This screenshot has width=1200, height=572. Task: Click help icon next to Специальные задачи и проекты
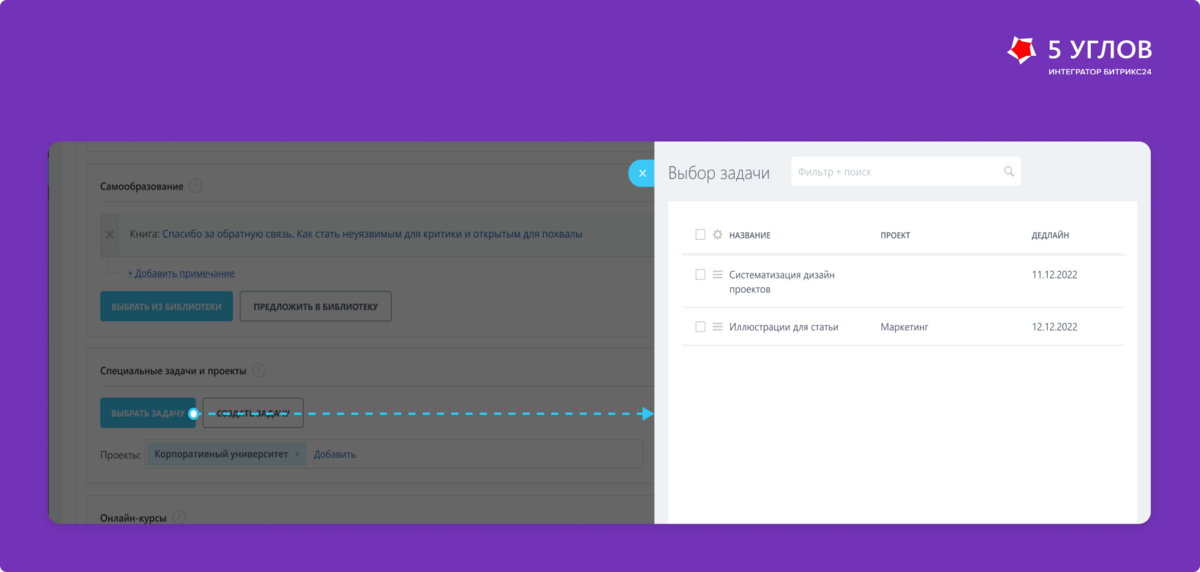[259, 370]
